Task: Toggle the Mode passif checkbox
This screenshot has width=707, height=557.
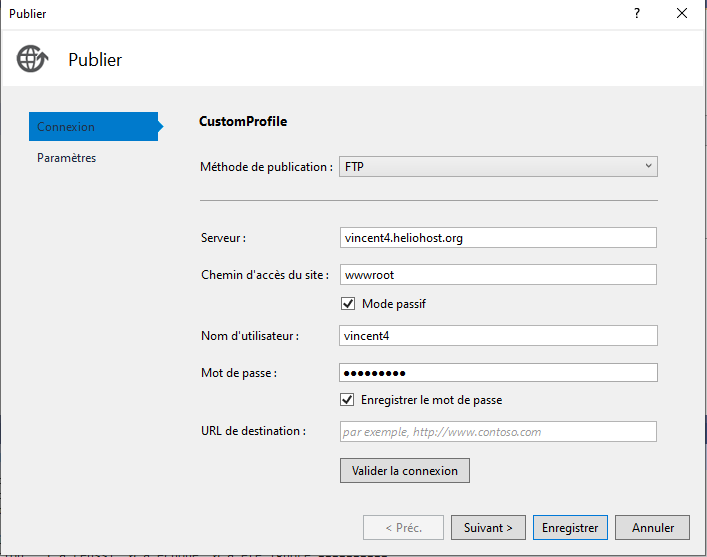Action: (x=348, y=304)
